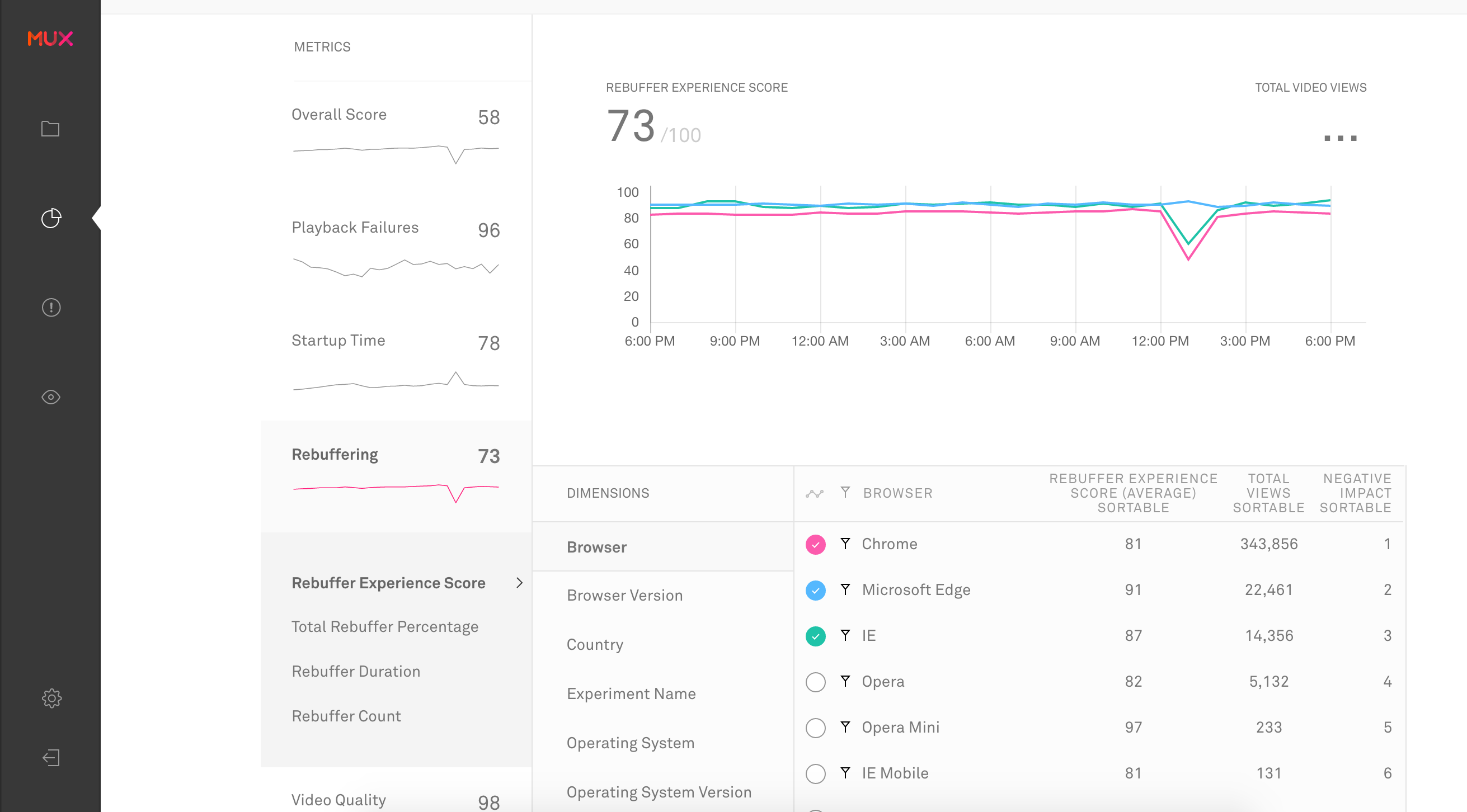
Task: Open the pie chart metrics icon
Action: tap(51, 218)
